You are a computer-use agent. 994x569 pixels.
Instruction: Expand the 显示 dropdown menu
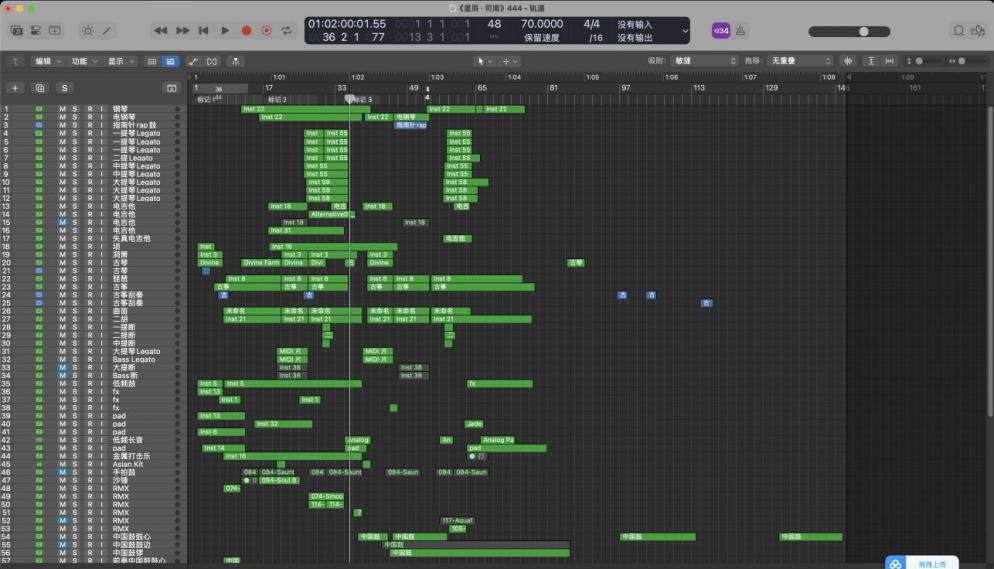click(120, 61)
